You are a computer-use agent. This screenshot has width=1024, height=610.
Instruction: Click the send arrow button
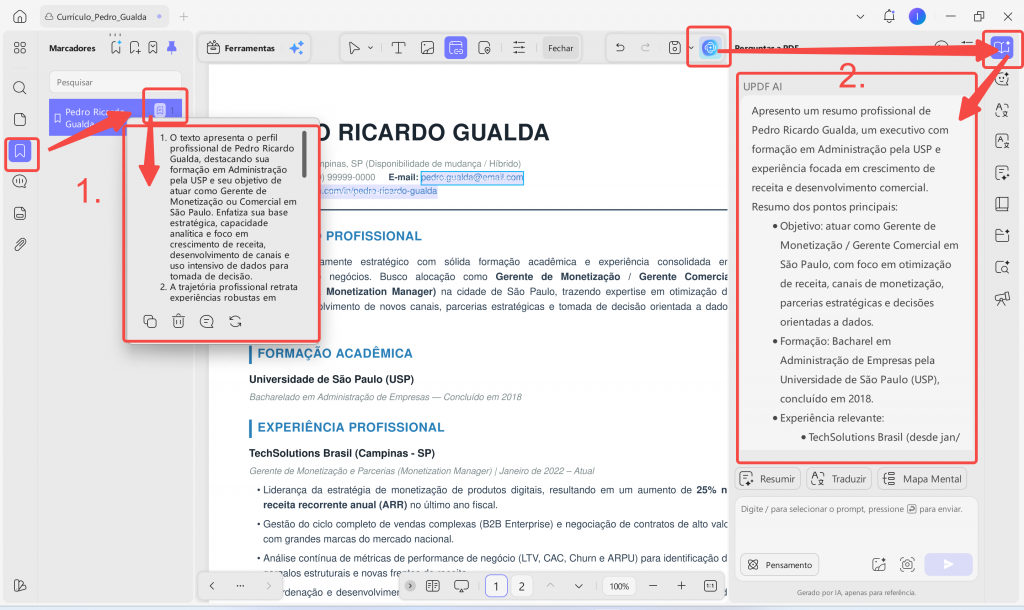pos(948,564)
